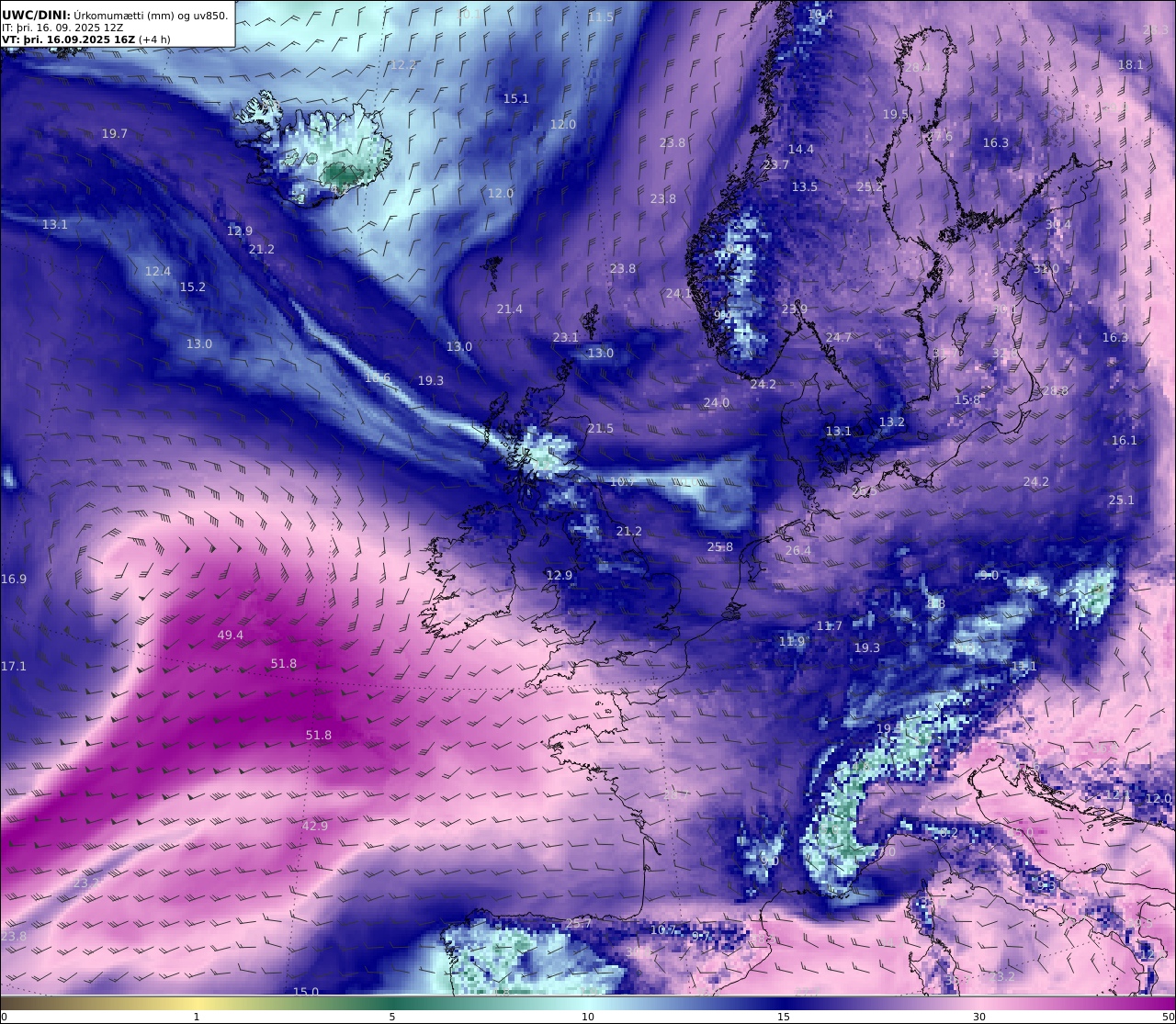Click the 0 tick on the colorbar

tap(4, 1017)
